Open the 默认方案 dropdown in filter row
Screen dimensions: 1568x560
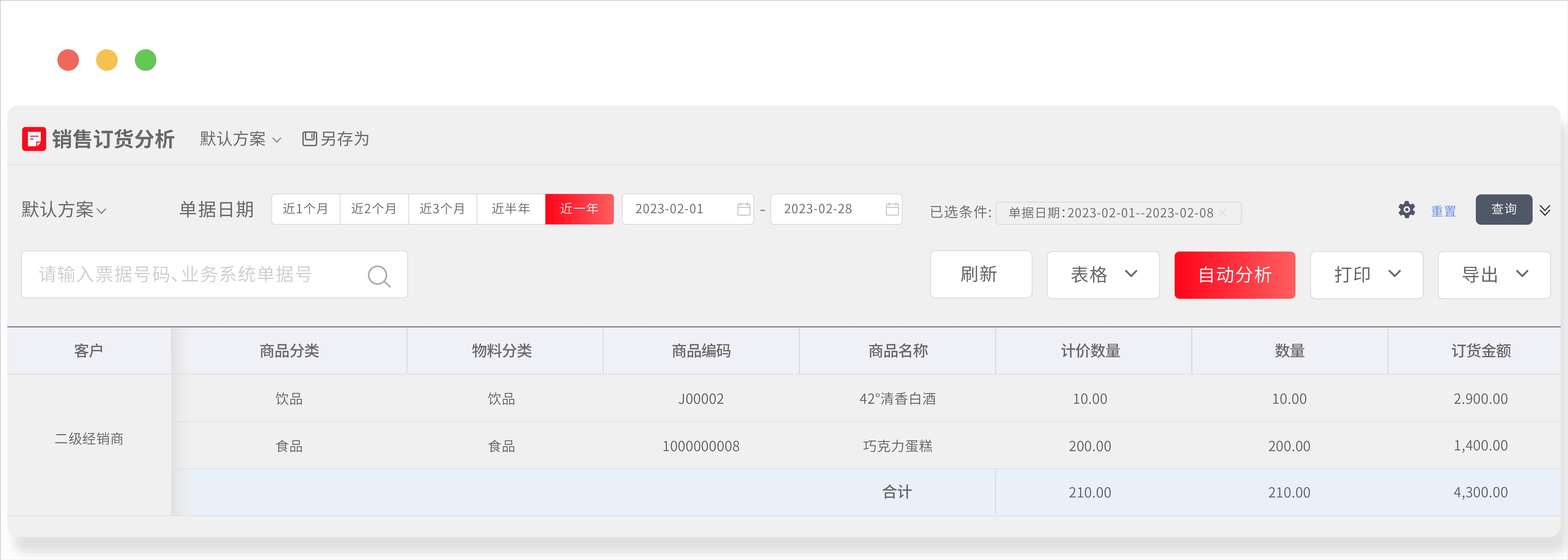tap(64, 210)
